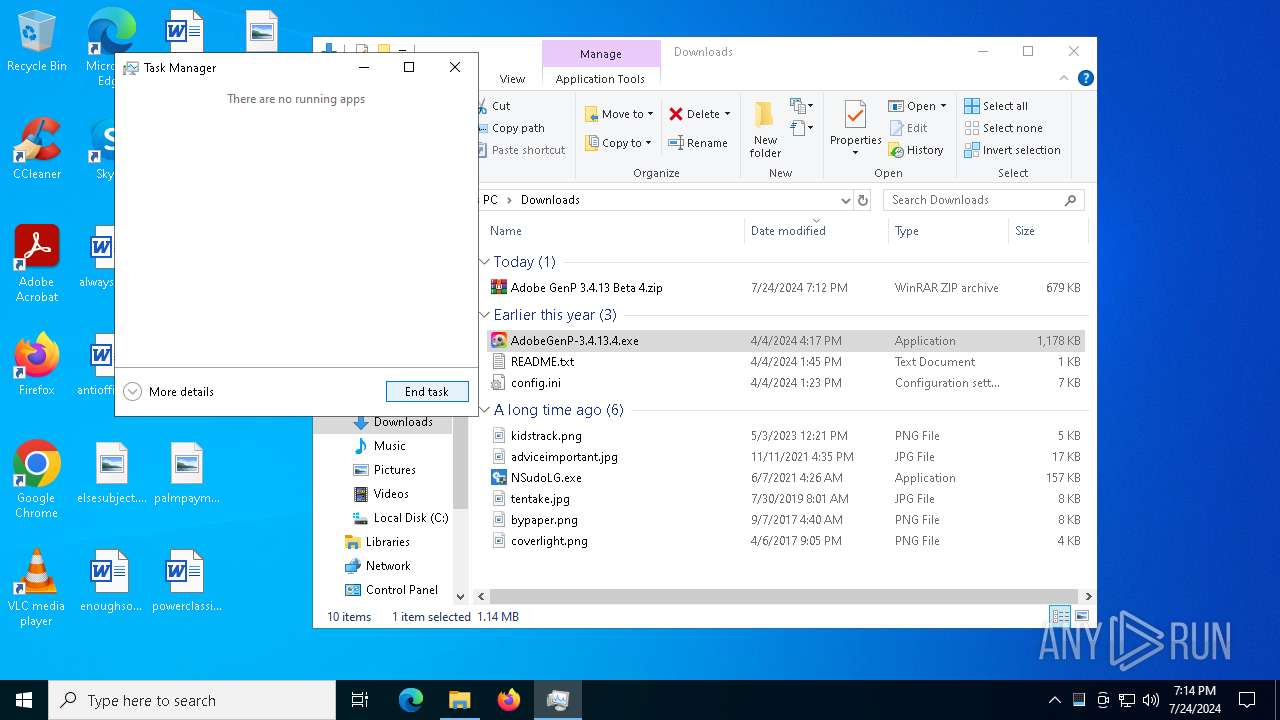Click the Manage contextual tab
1280x720 pixels.
(x=601, y=54)
